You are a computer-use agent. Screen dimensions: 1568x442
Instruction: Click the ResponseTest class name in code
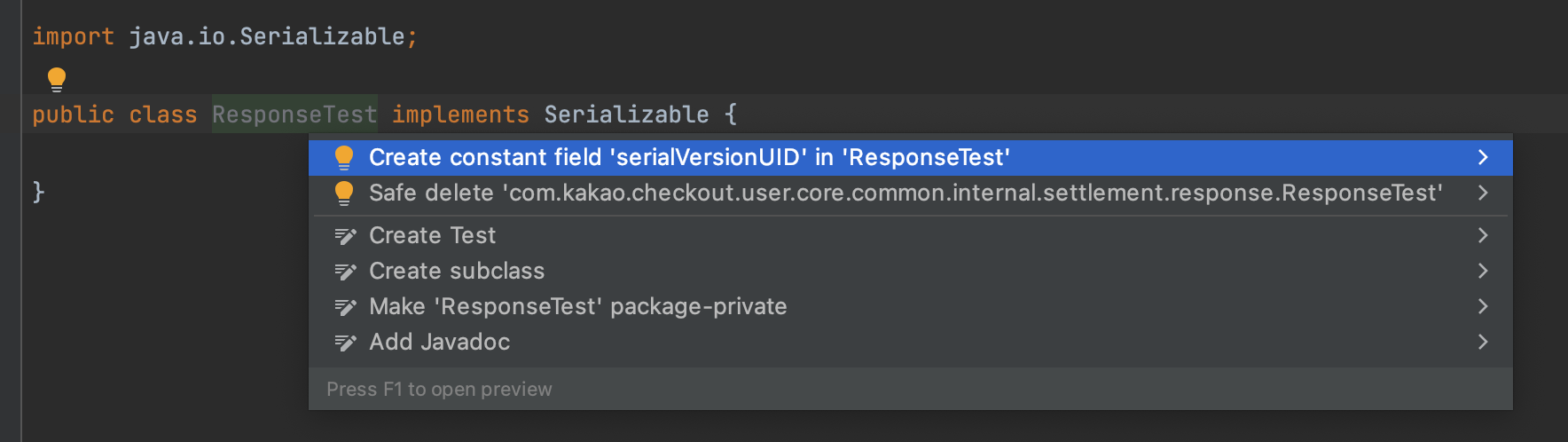(x=294, y=114)
